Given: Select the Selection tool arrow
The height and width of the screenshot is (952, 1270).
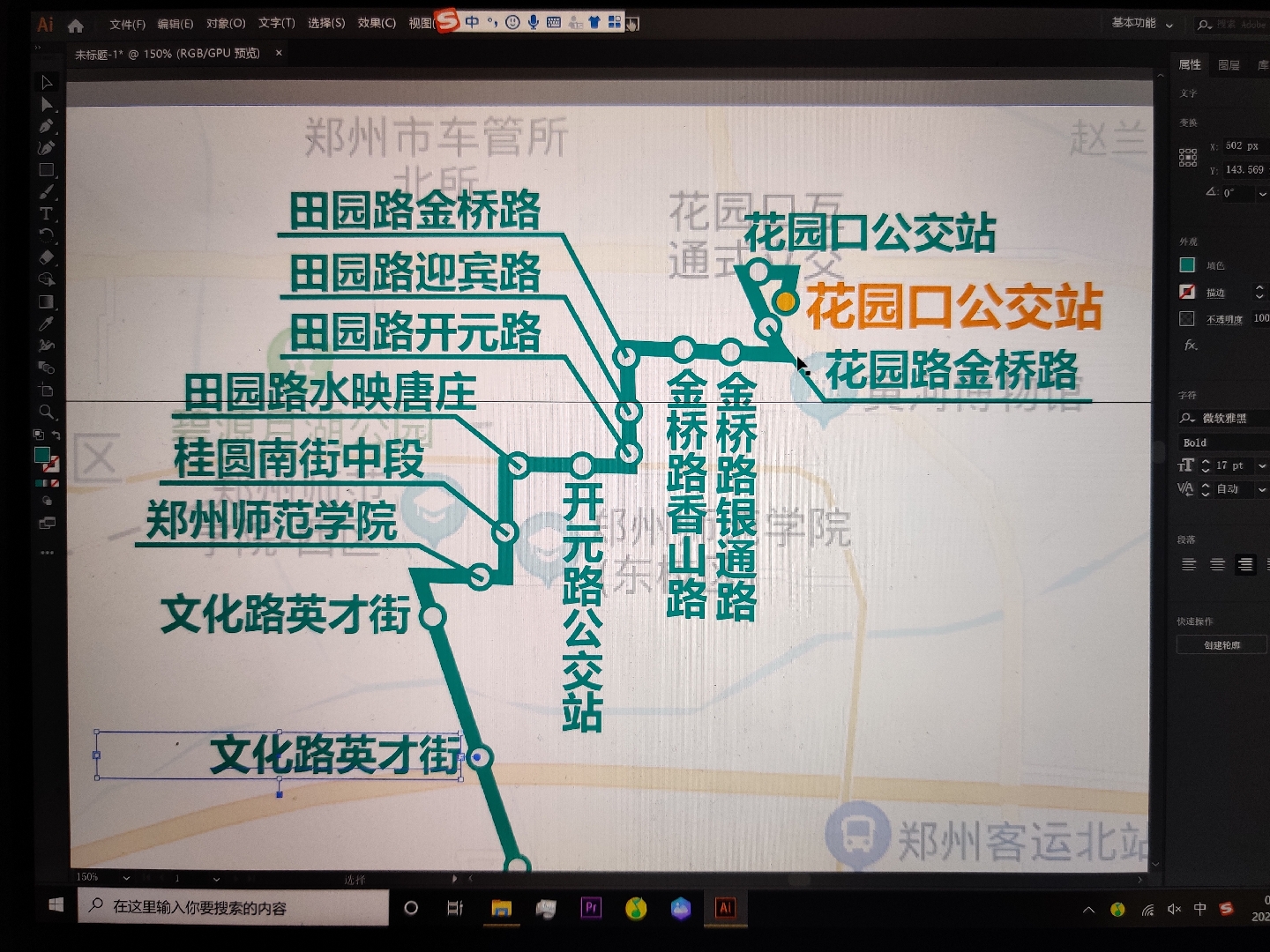Looking at the screenshot, I should pyautogui.click(x=47, y=82).
